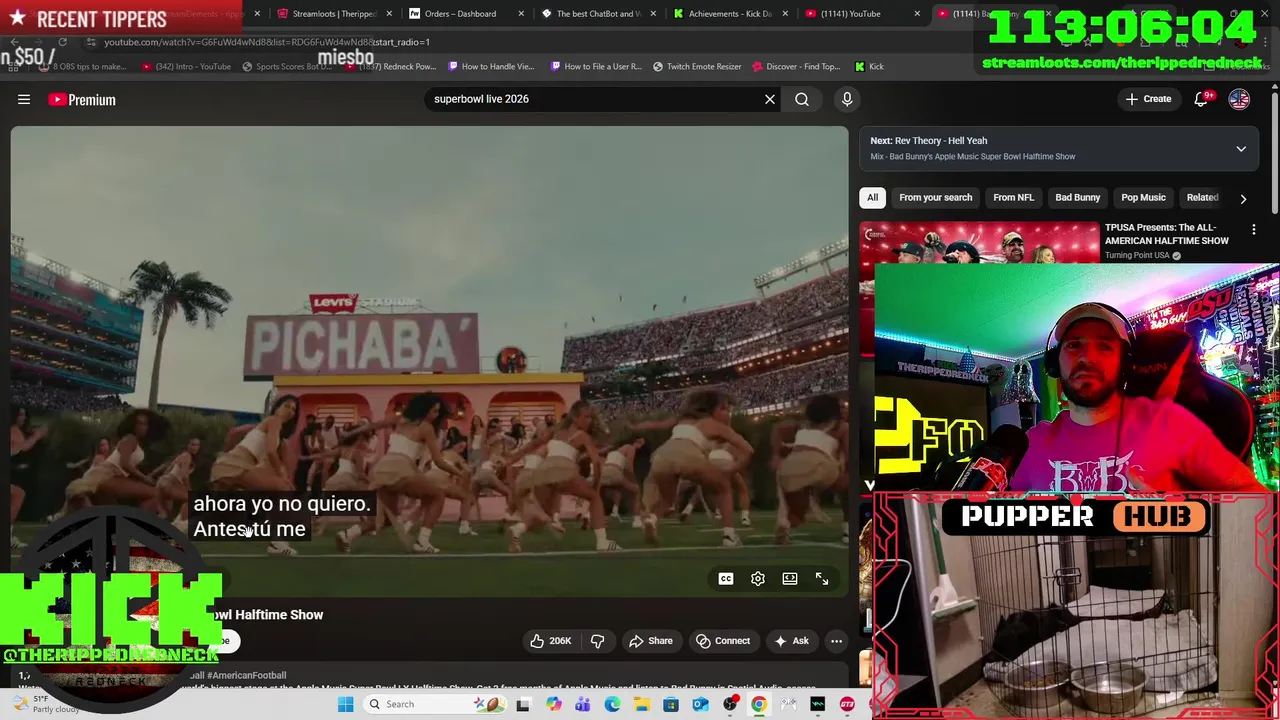Open the Twitch Emote Resizer bookmark
The width and height of the screenshot is (1280, 720).
pyautogui.click(x=697, y=66)
